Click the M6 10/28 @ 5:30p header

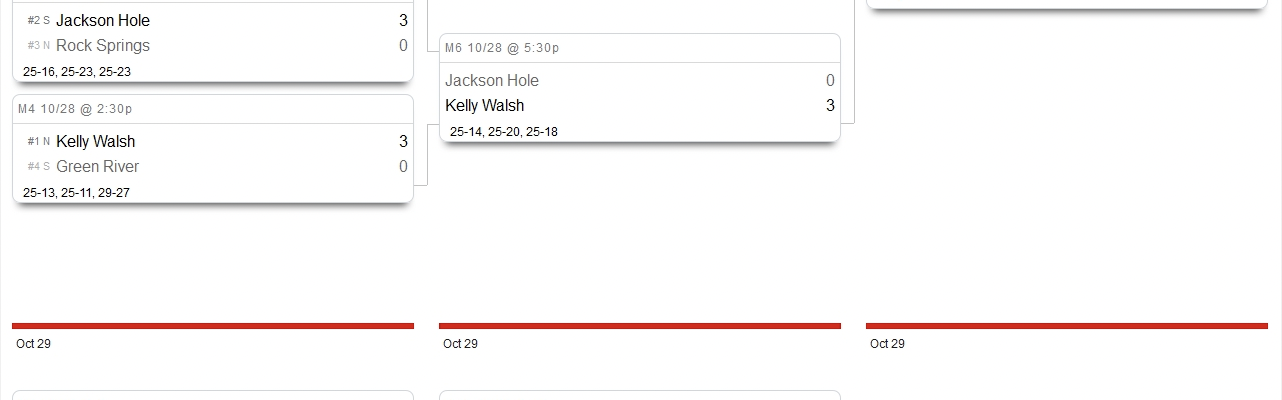(502, 48)
